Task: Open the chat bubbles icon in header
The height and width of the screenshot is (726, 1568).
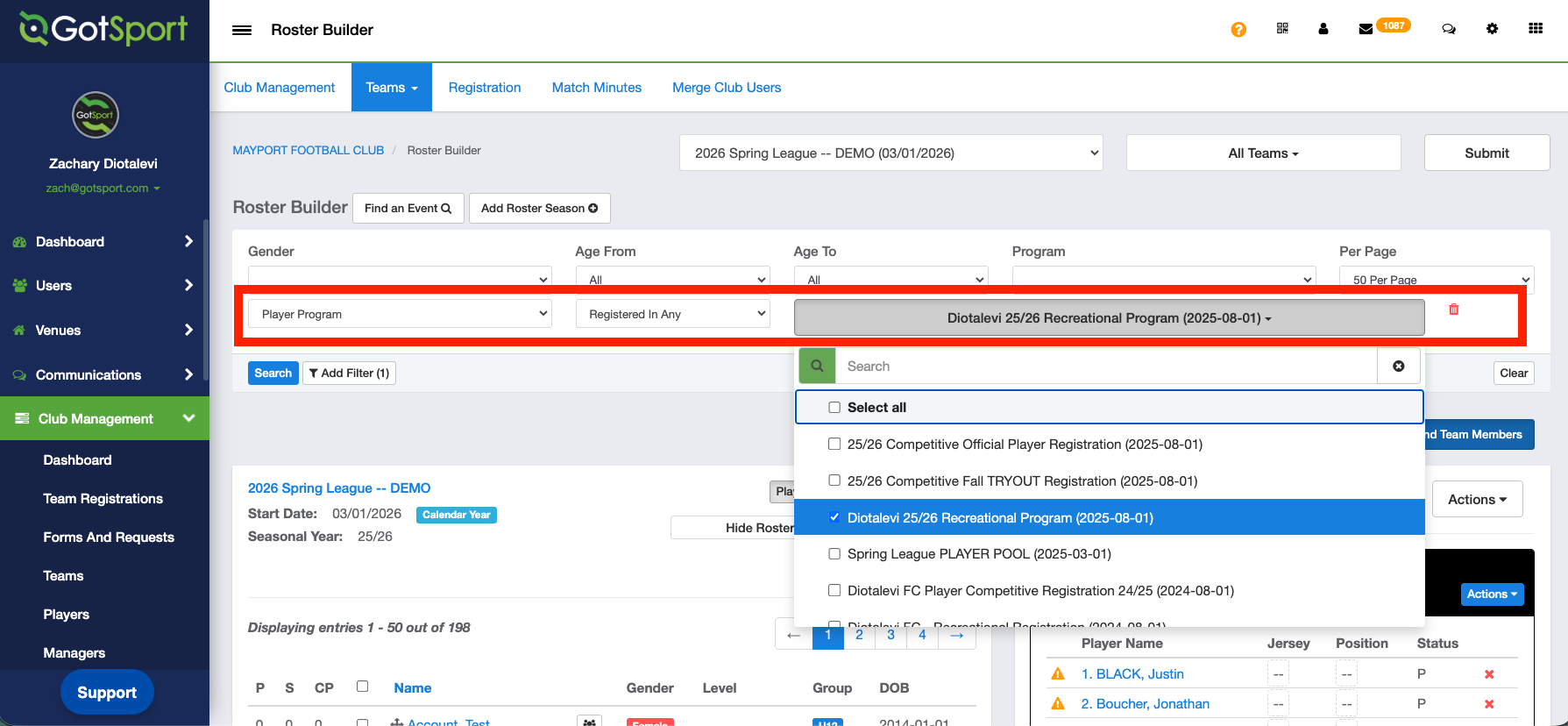Action: click(x=1449, y=29)
